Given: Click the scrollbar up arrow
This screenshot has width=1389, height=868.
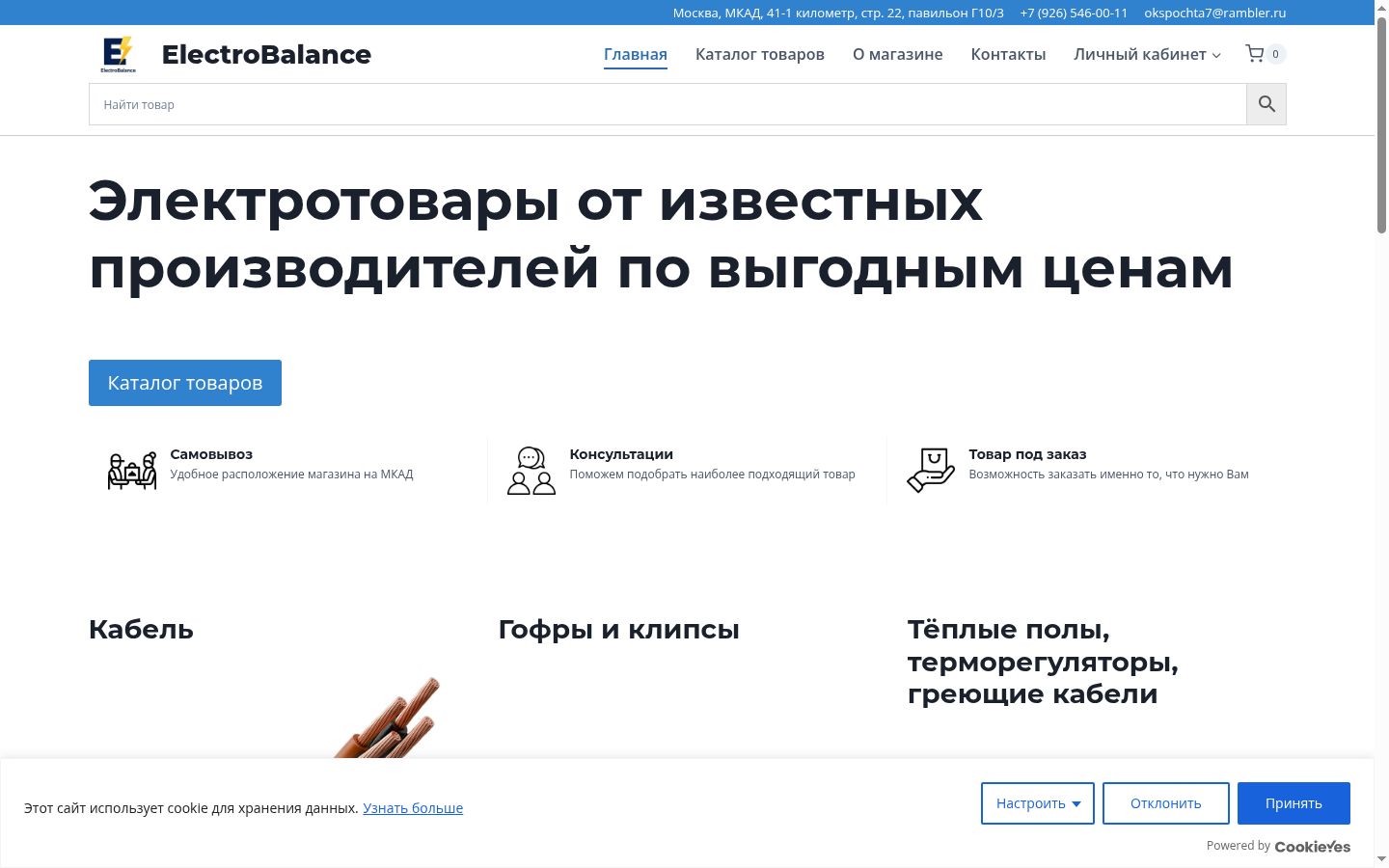Looking at the screenshot, I should click(1381, 8).
